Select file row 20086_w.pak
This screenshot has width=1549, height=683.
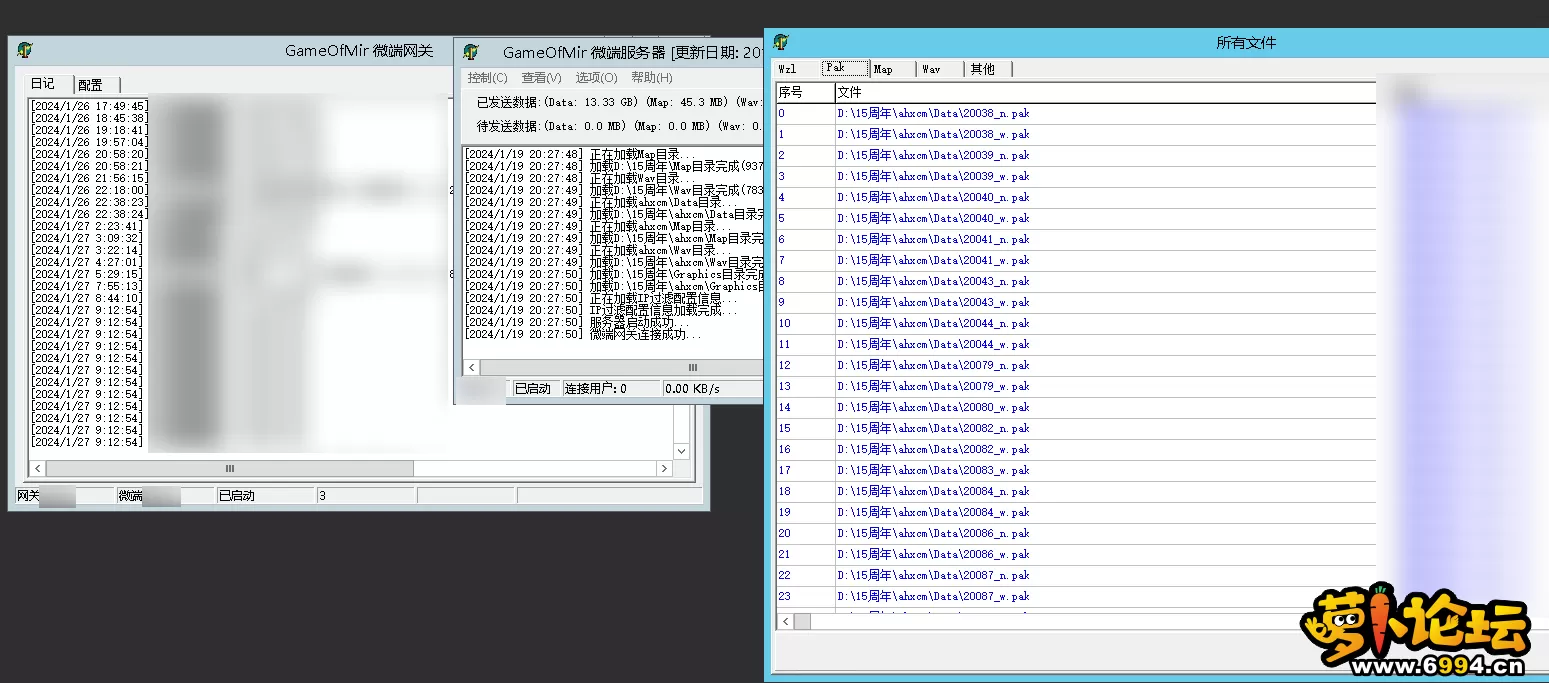coord(1076,555)
